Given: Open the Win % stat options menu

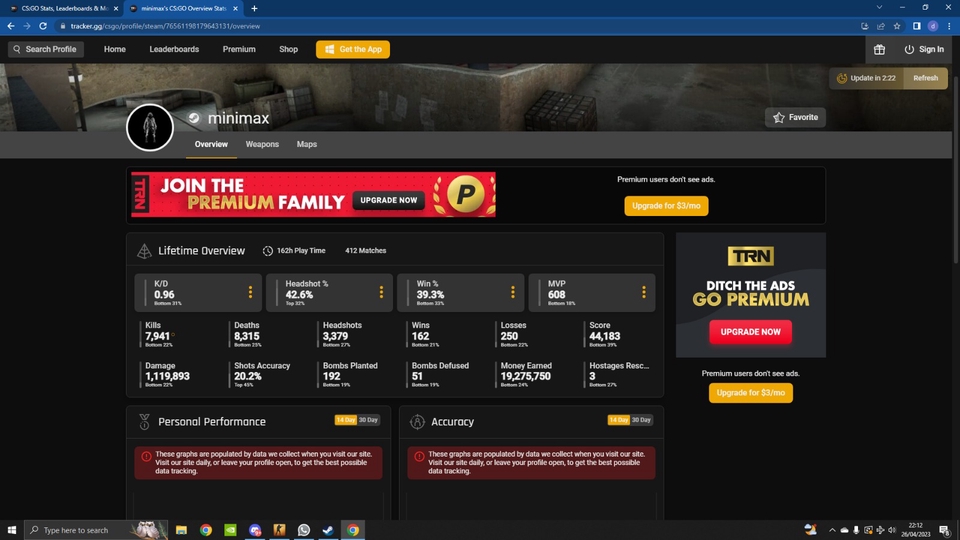Looking at the screenshot, I should point(513,292).
